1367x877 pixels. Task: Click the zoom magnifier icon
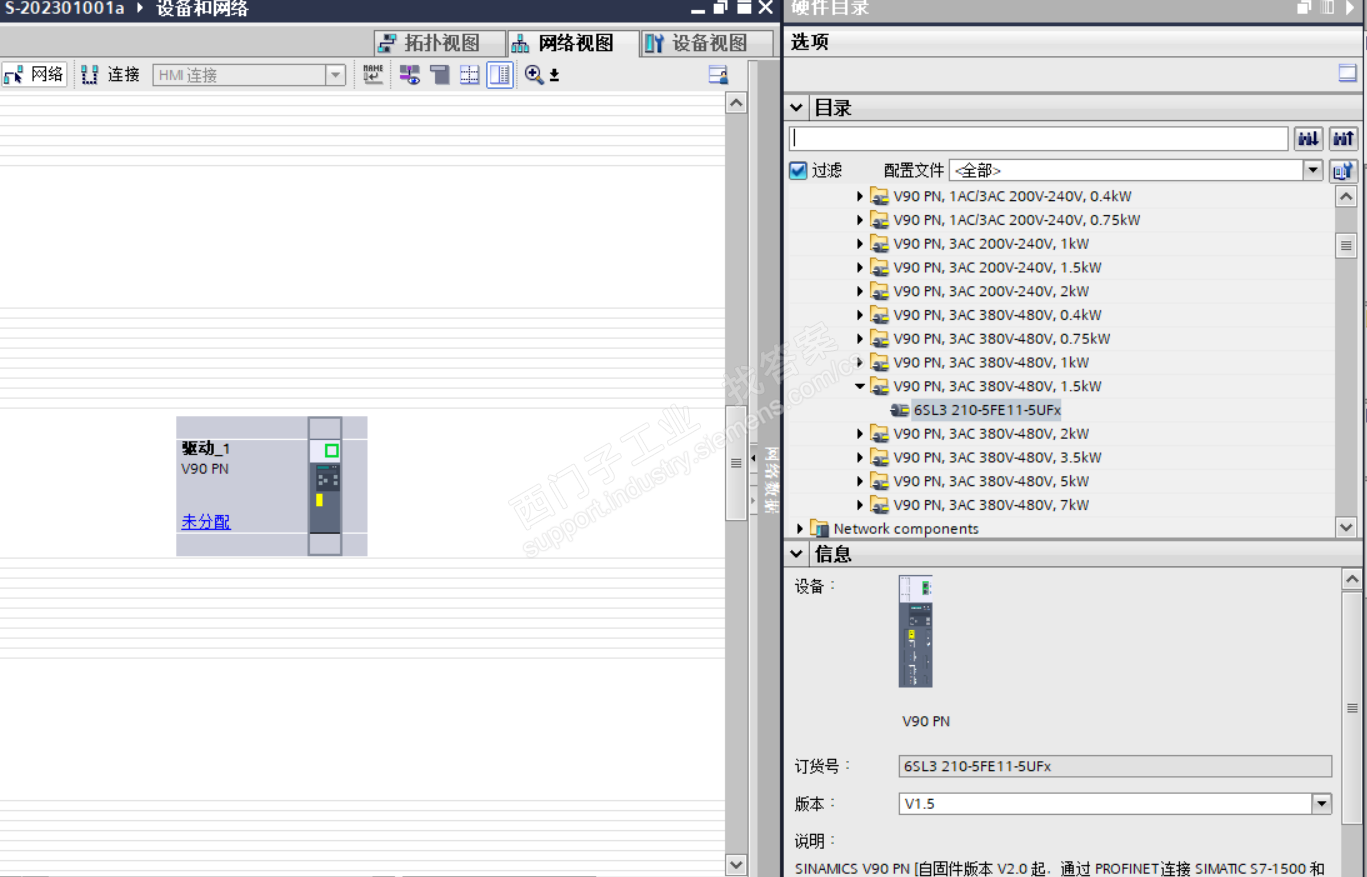pos(535,75)
